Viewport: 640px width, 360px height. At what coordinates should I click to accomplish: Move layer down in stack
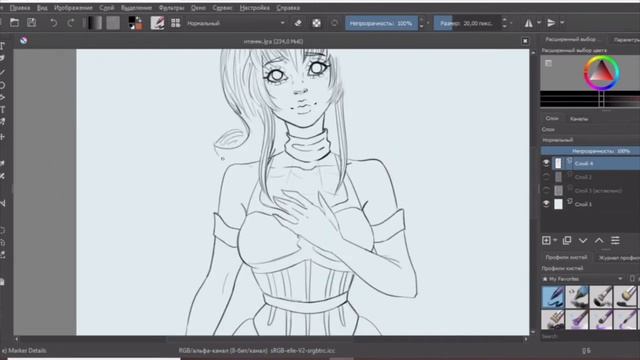(x=583, y=240)
